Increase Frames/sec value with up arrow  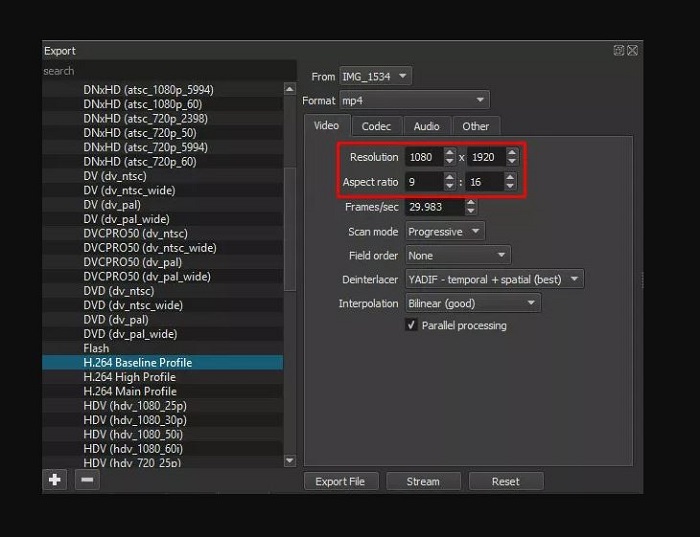coord(470,203)
